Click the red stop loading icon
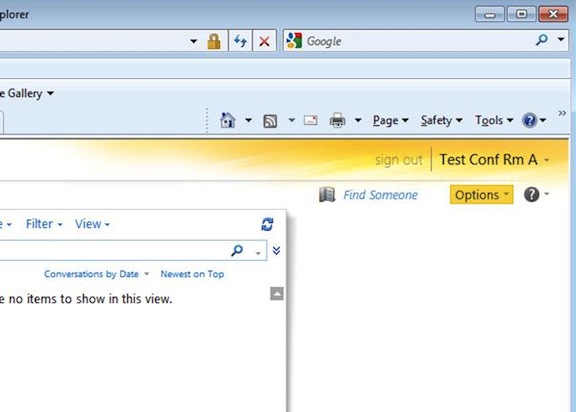The width and height of the screenshot is (576, 412). (x=264, y=41)
